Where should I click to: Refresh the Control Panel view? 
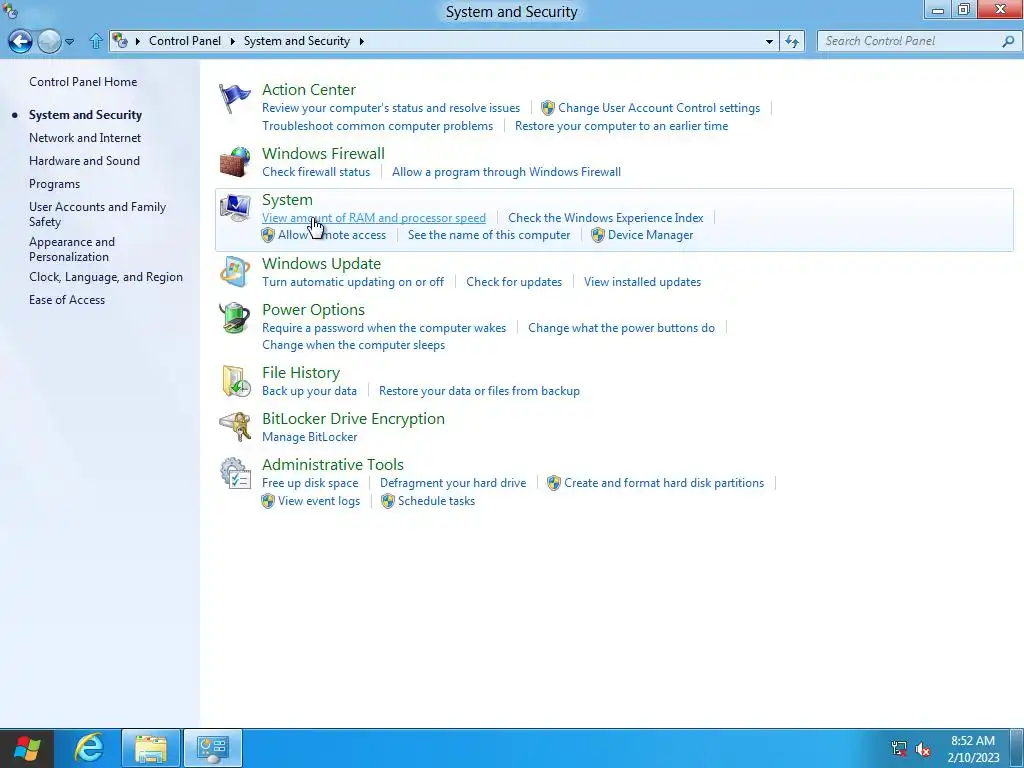coord(792,41)
